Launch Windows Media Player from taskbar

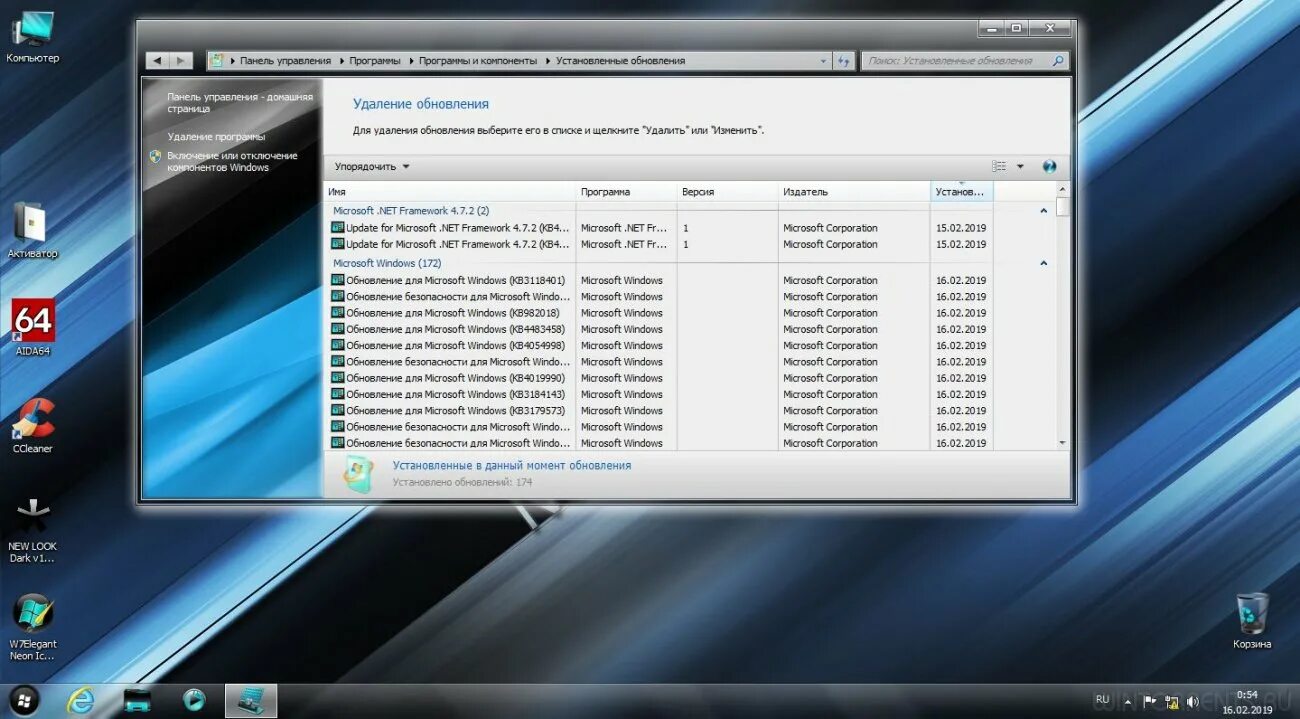194,700
